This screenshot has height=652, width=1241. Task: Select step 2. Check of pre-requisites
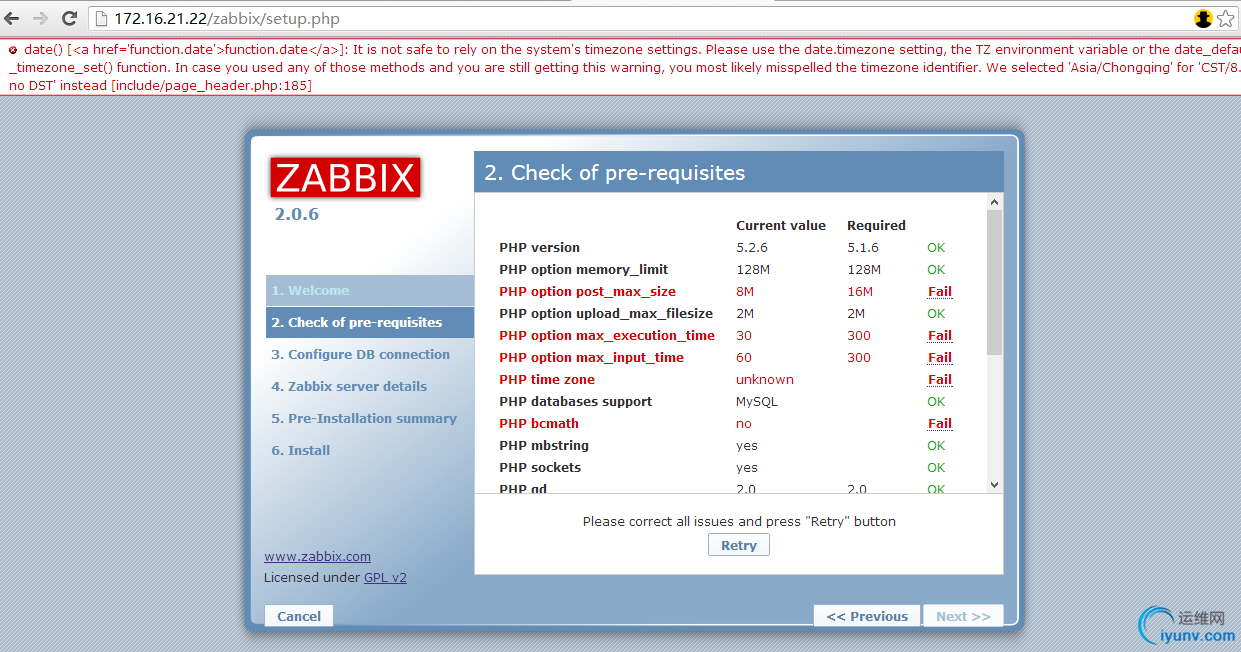370,322
